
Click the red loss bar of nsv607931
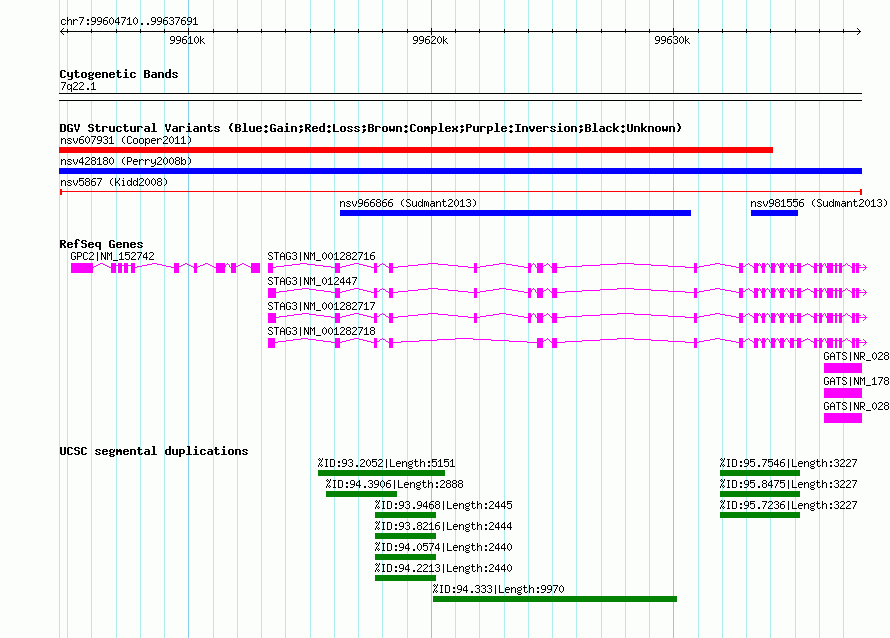pos(416,150)
